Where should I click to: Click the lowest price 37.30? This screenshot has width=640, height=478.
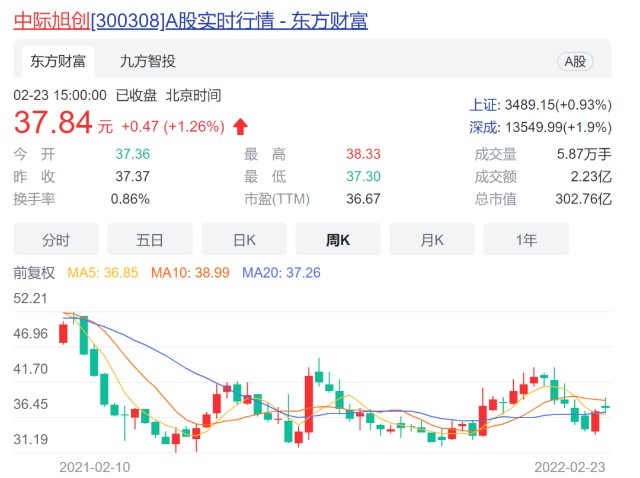(x=363, y=177)
